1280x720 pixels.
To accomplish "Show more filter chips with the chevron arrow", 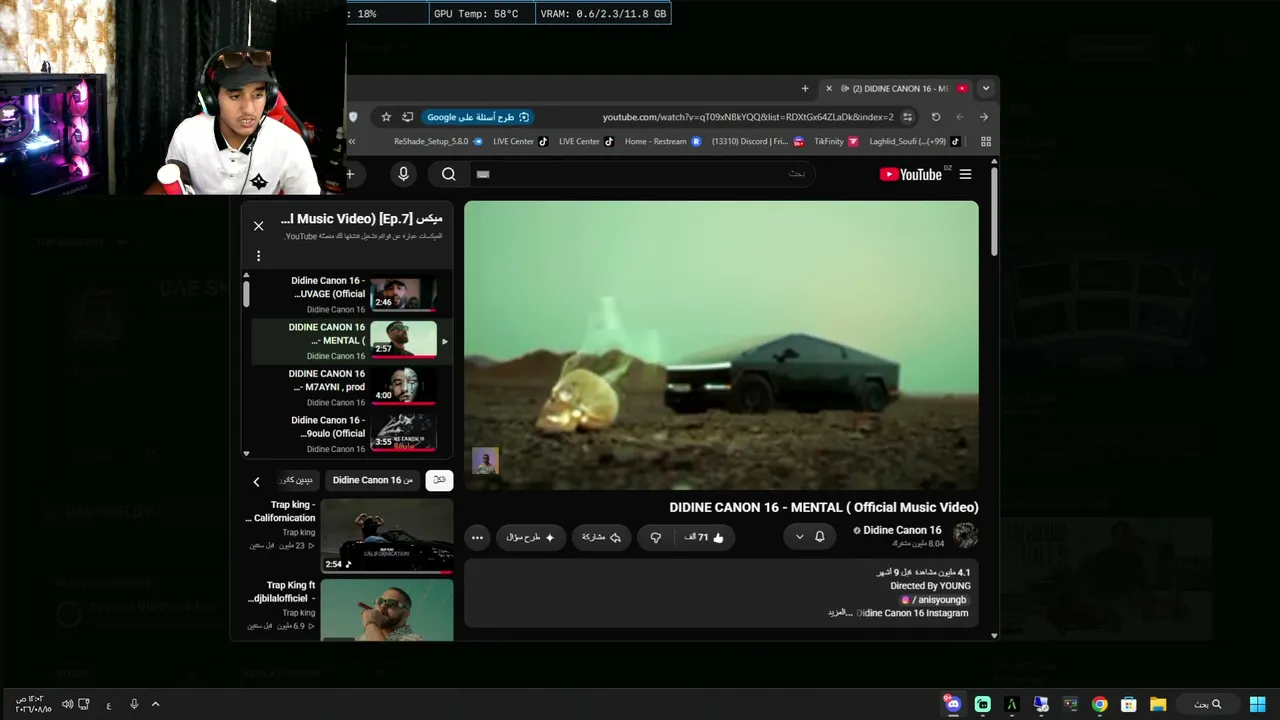I will point(256,481).
